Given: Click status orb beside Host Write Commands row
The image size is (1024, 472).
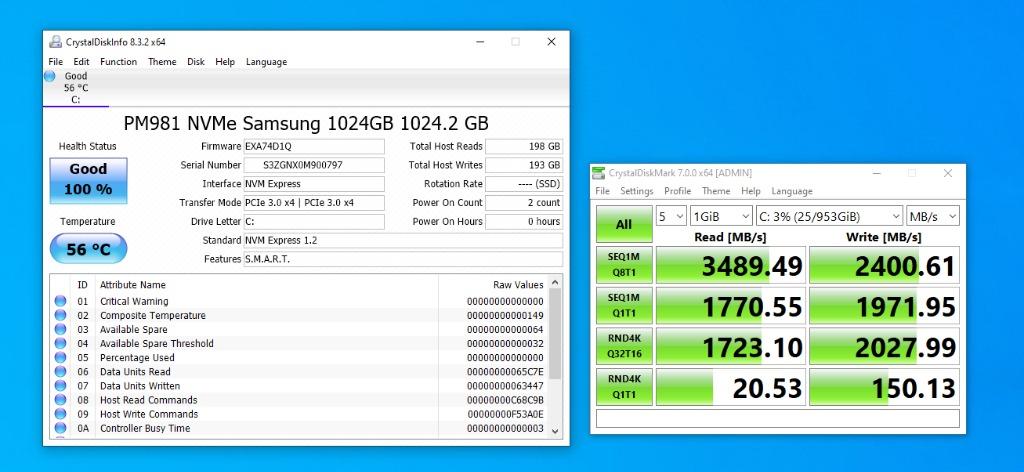Looking at the screenshot, I should coord(61,414).
